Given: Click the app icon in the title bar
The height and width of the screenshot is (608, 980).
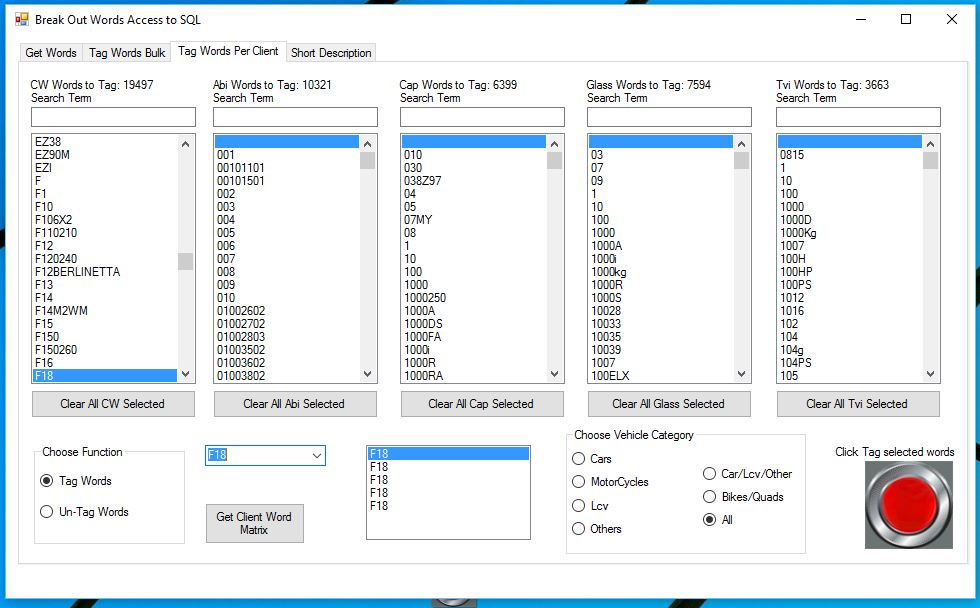Looking at the screenshot, I should pos(22,19).
